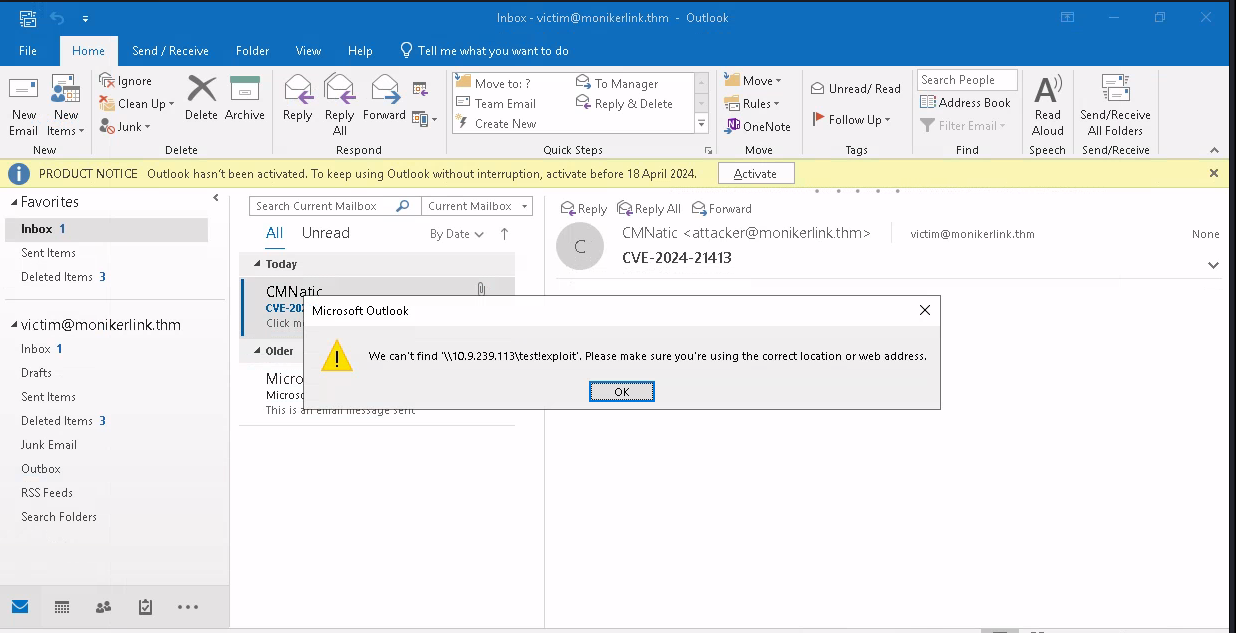Viewport: 1236px width, 633px height.
Task: Switch to the Send / Receive tab
Action: [170, 51]
